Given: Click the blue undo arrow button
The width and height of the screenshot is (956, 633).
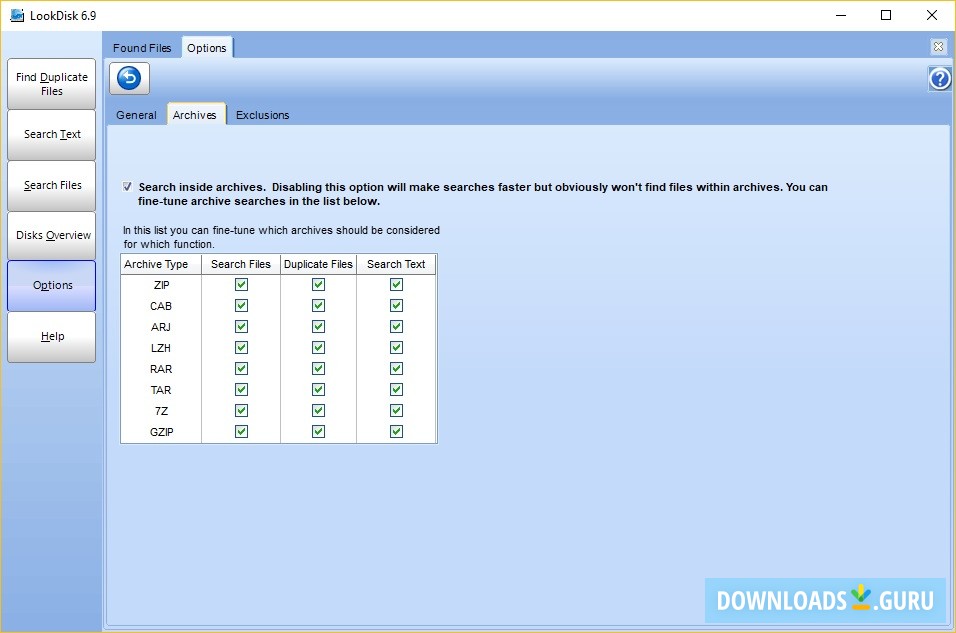Looking at the screenshot, I should point(129,79).
